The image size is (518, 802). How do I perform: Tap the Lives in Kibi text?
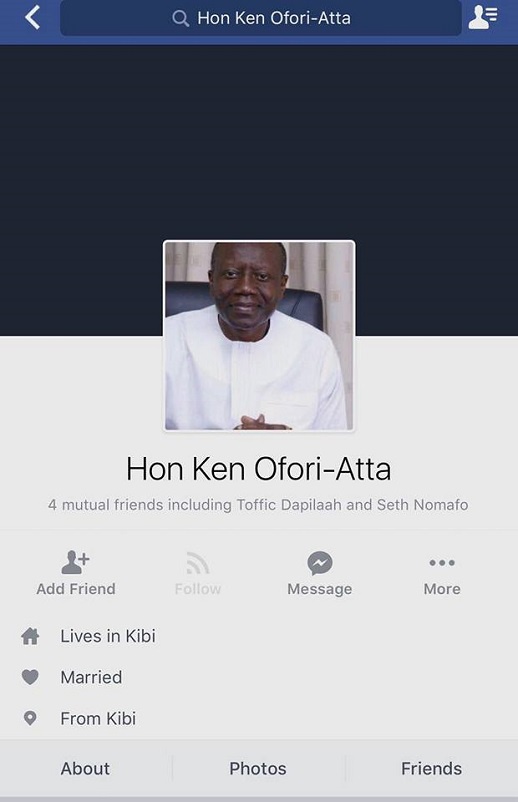tap(108, 636)
